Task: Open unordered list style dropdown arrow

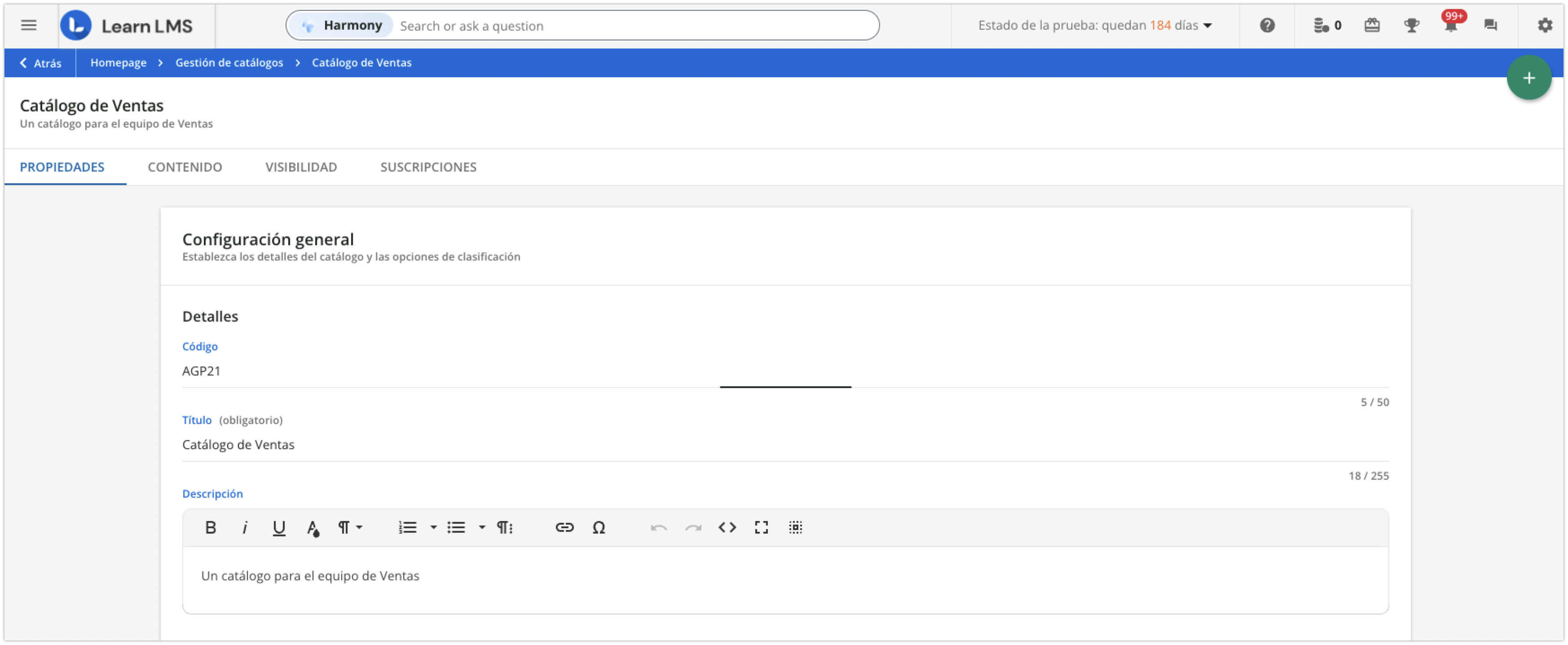Action: 481,527
